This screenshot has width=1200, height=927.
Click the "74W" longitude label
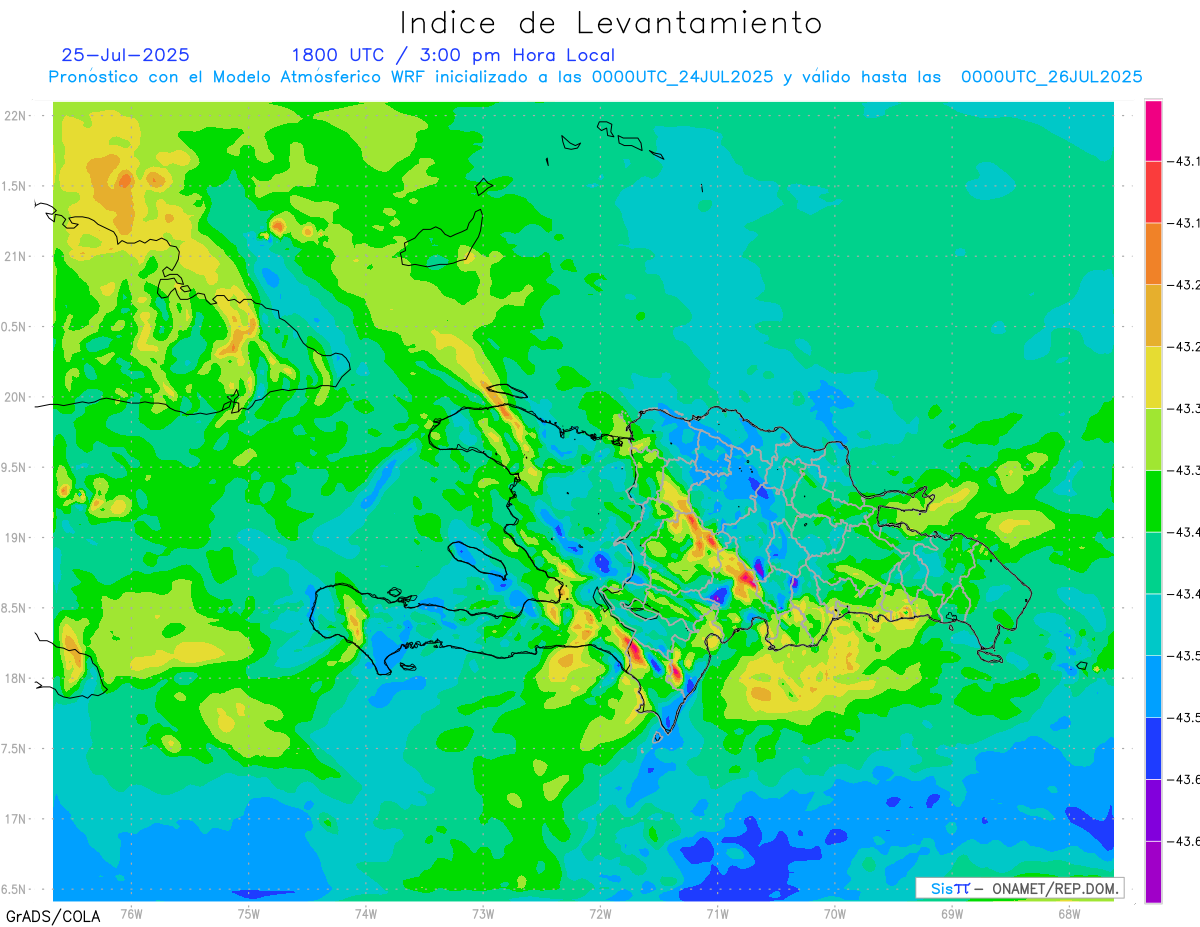pos(366,913)
